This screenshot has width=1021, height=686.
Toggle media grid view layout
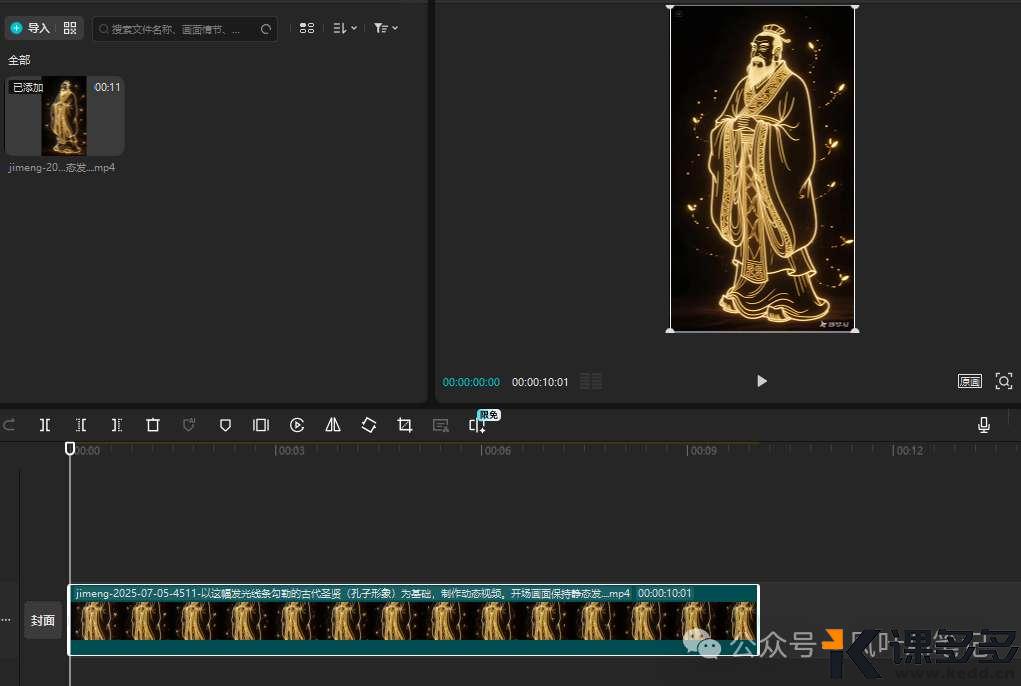tap(307, 28)
